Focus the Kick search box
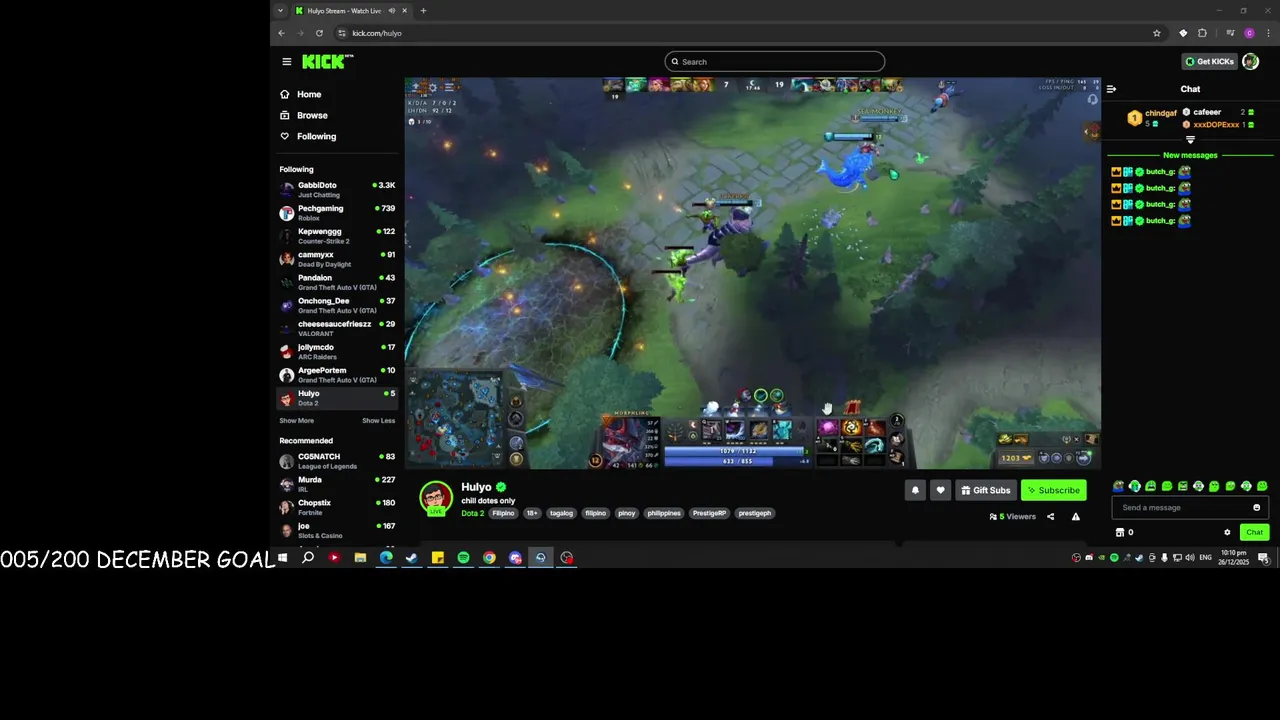Screen dimensions: 1280x720 [775, 62]
